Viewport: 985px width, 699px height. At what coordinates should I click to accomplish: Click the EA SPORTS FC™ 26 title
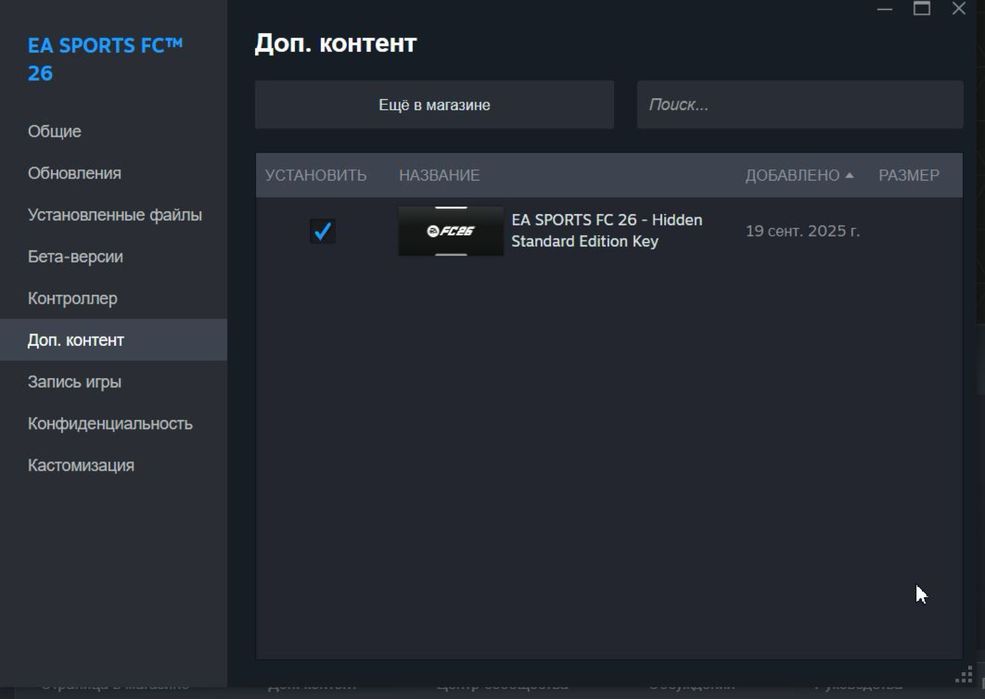click(105, 59)
